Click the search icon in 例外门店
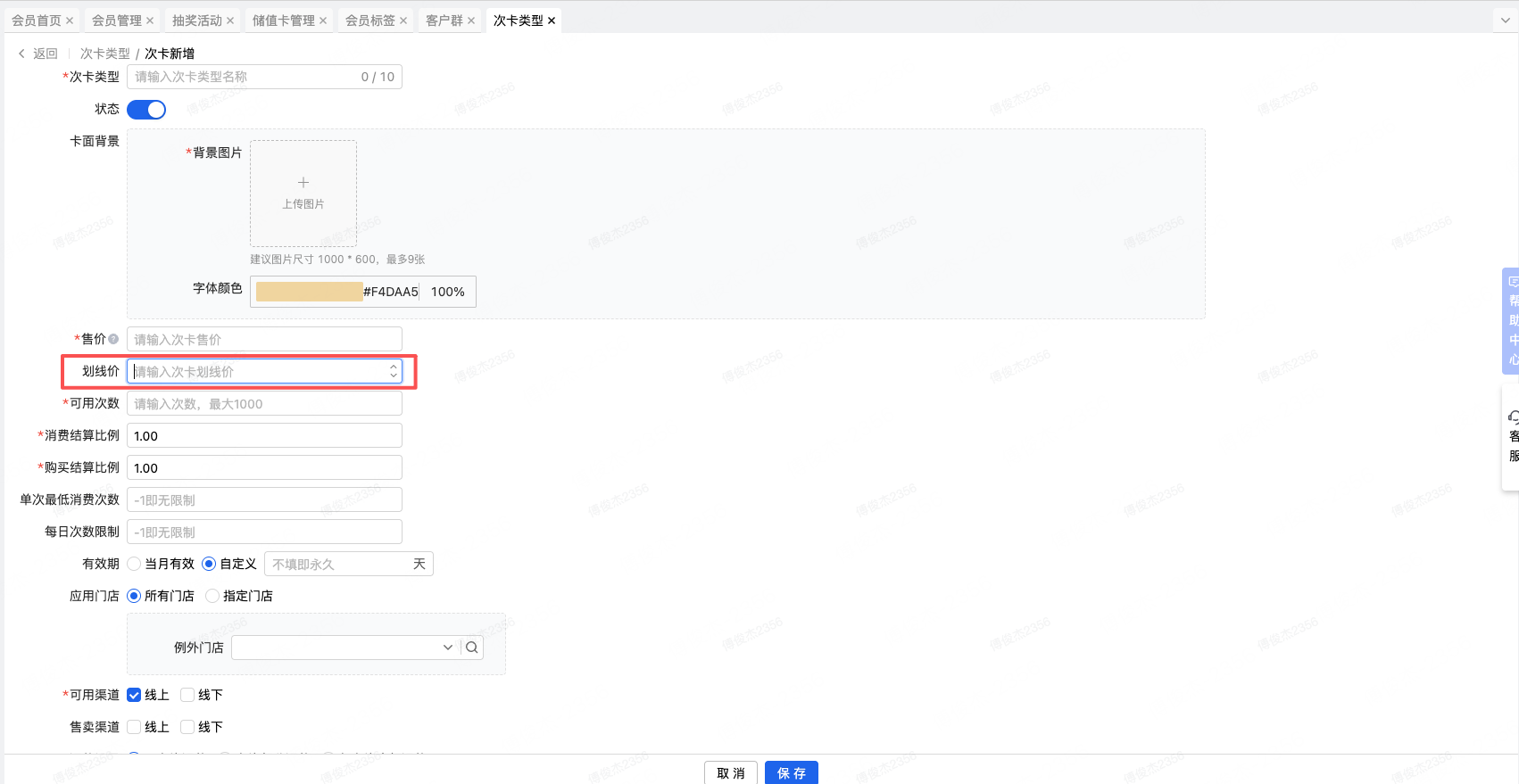This screenshot has width=1519, height=784. [472, 648]
